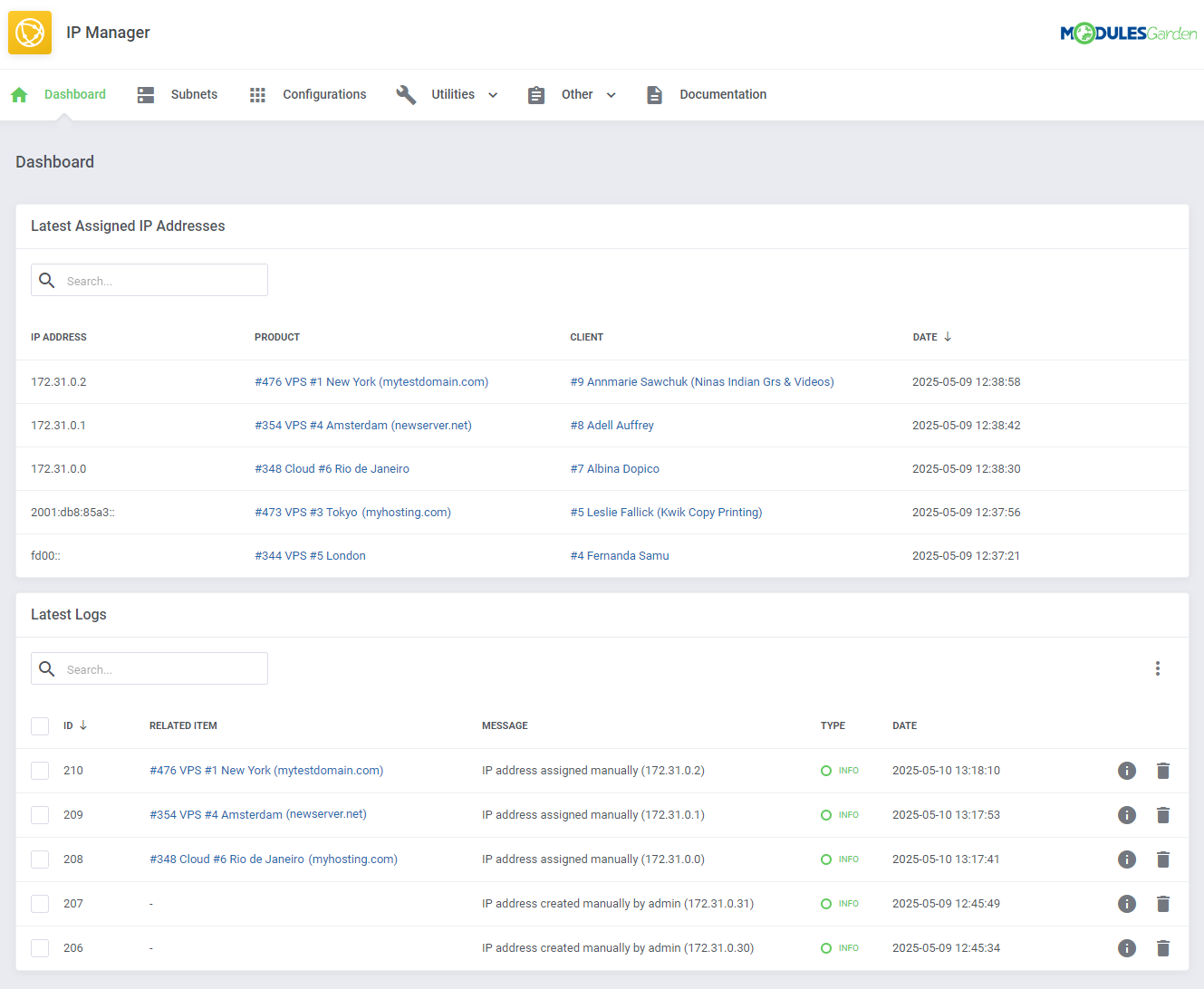The width and height of the screenshot is (1204, 989).
Task: Select all logs with the header checkbox
Action: 40,725
